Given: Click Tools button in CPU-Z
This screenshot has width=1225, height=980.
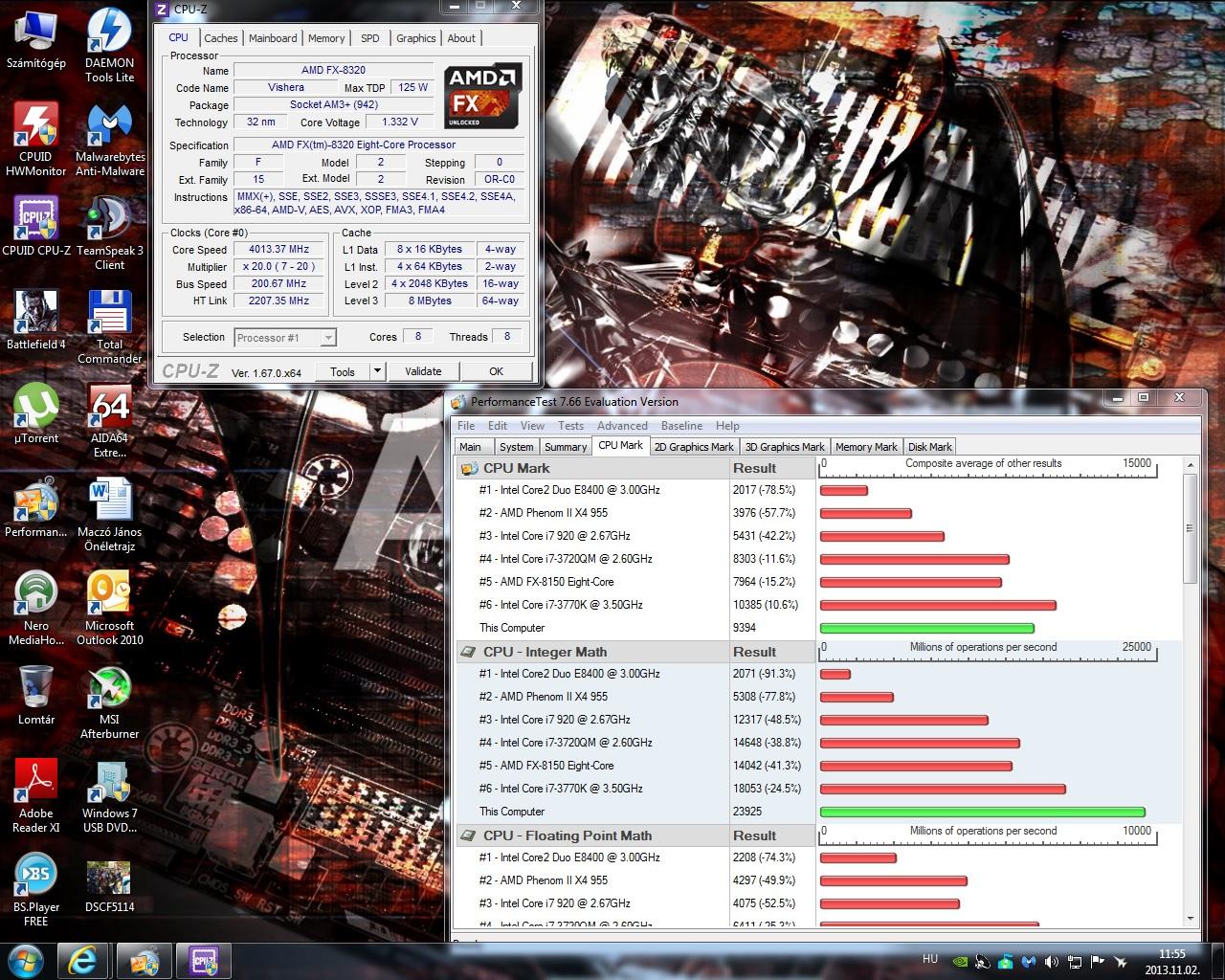Looking at the screenshot, I should pos(343,371).
